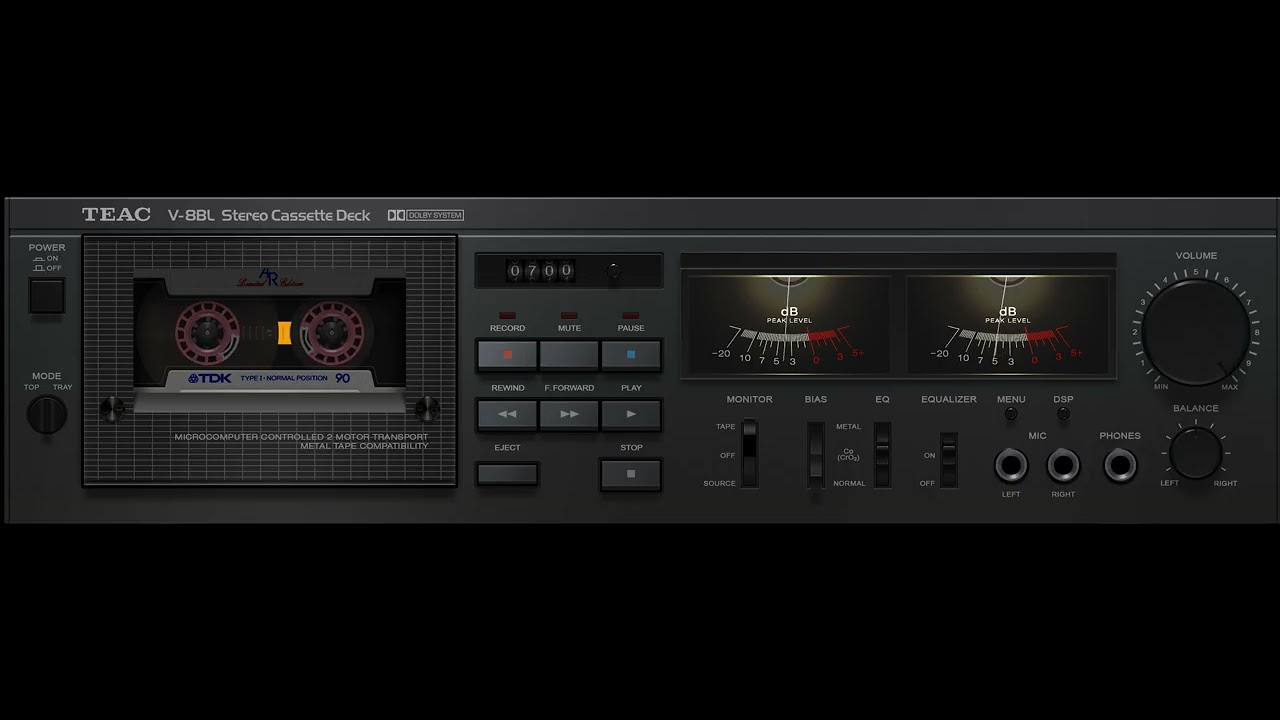Click the 'V-8BL Stereo Cassette Deck' text
This screenshot has height=720, width=1280.
269,215
